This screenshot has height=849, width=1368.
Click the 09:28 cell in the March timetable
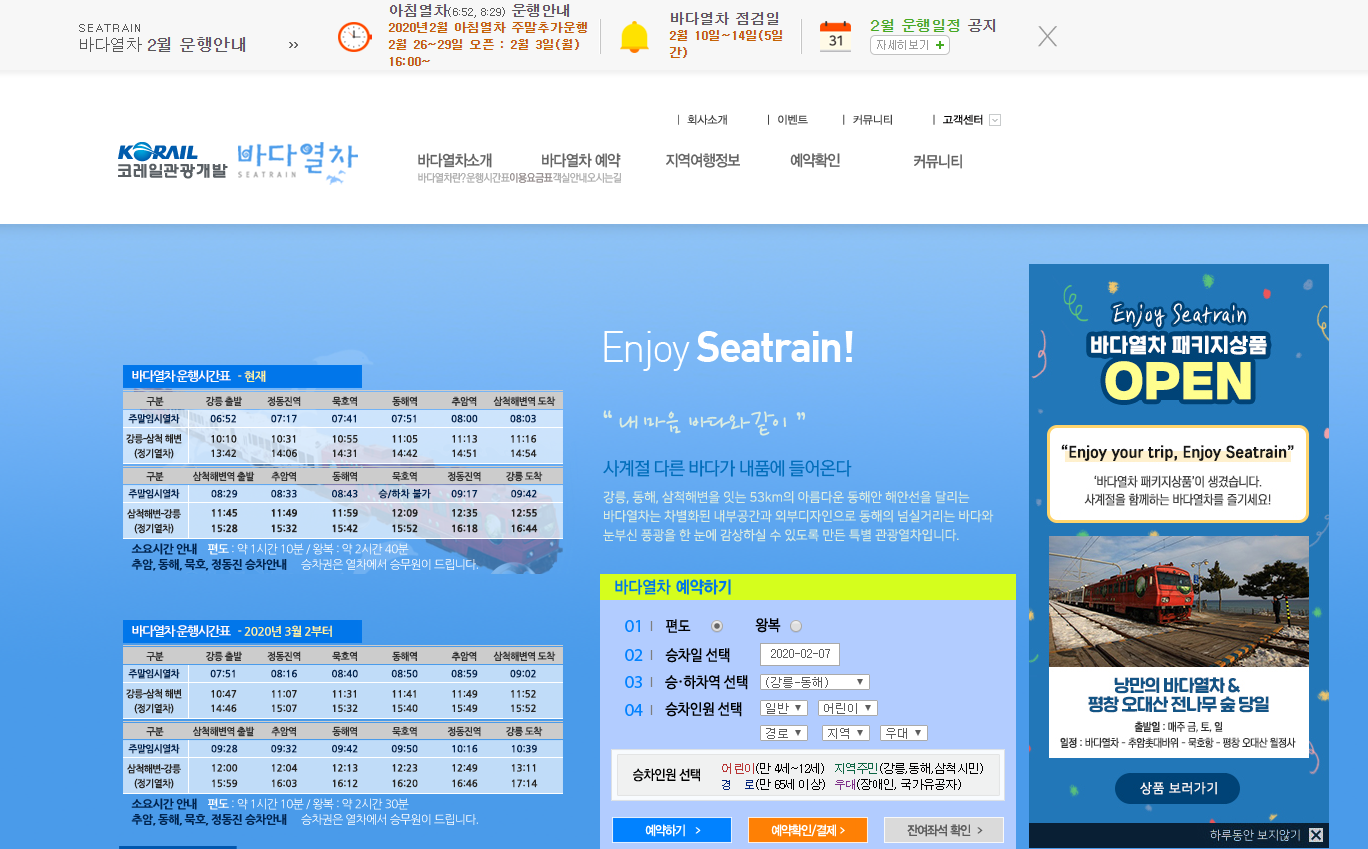pos(224,749)
